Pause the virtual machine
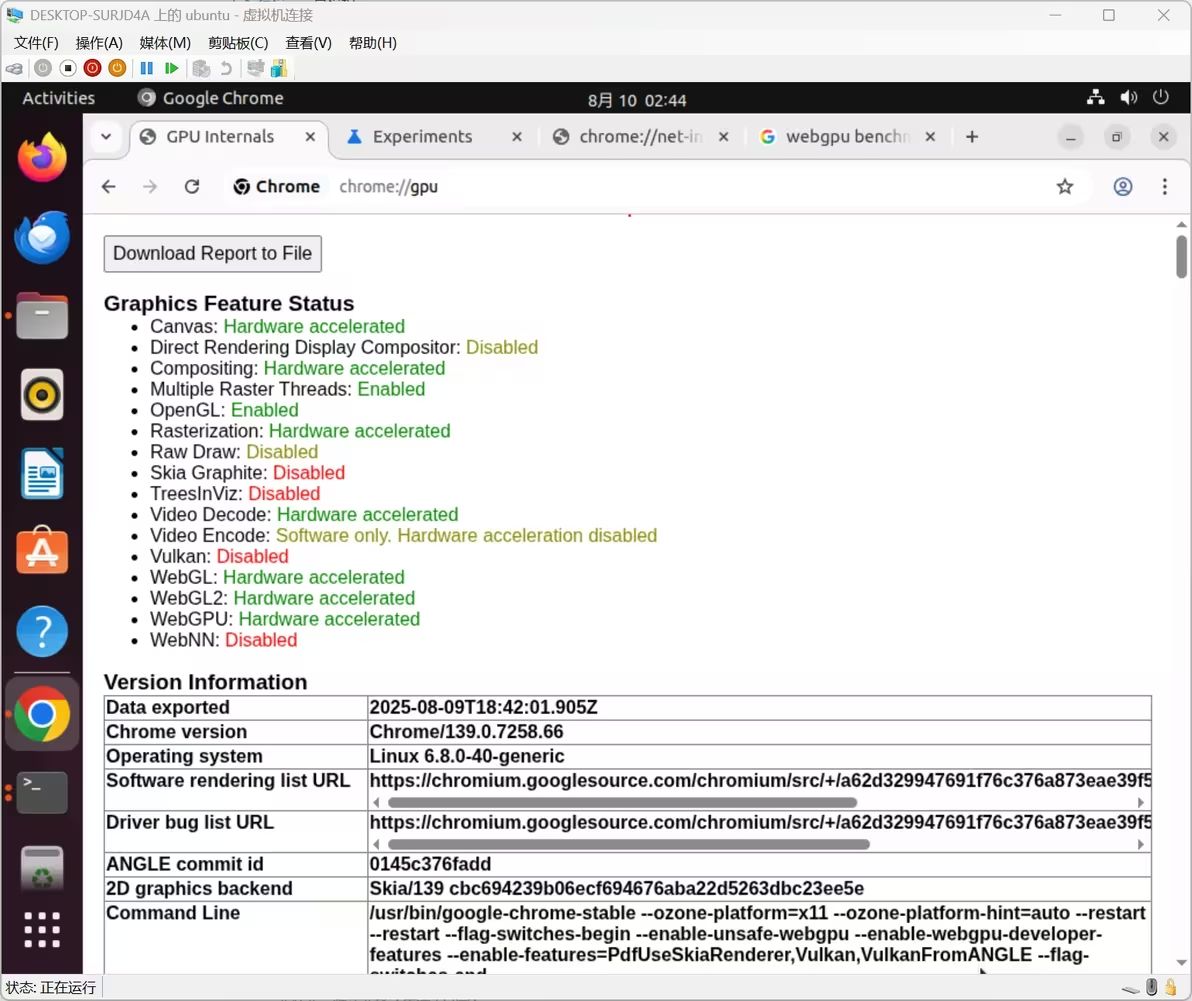Image resolution: width=1192 pixels, height=1001 pixels. [147, 68]
